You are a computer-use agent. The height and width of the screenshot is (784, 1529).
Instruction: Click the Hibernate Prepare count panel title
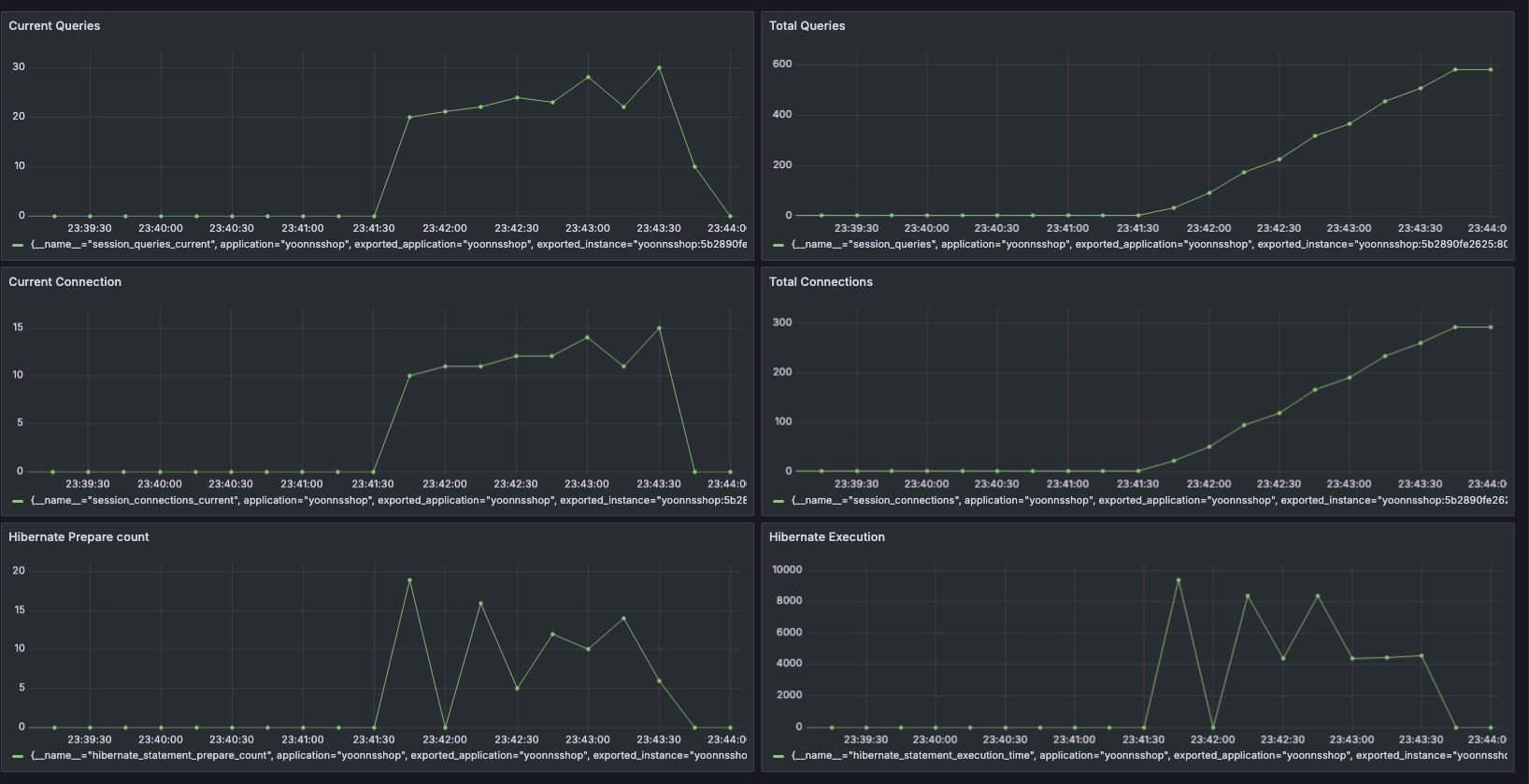coord(79,537)
